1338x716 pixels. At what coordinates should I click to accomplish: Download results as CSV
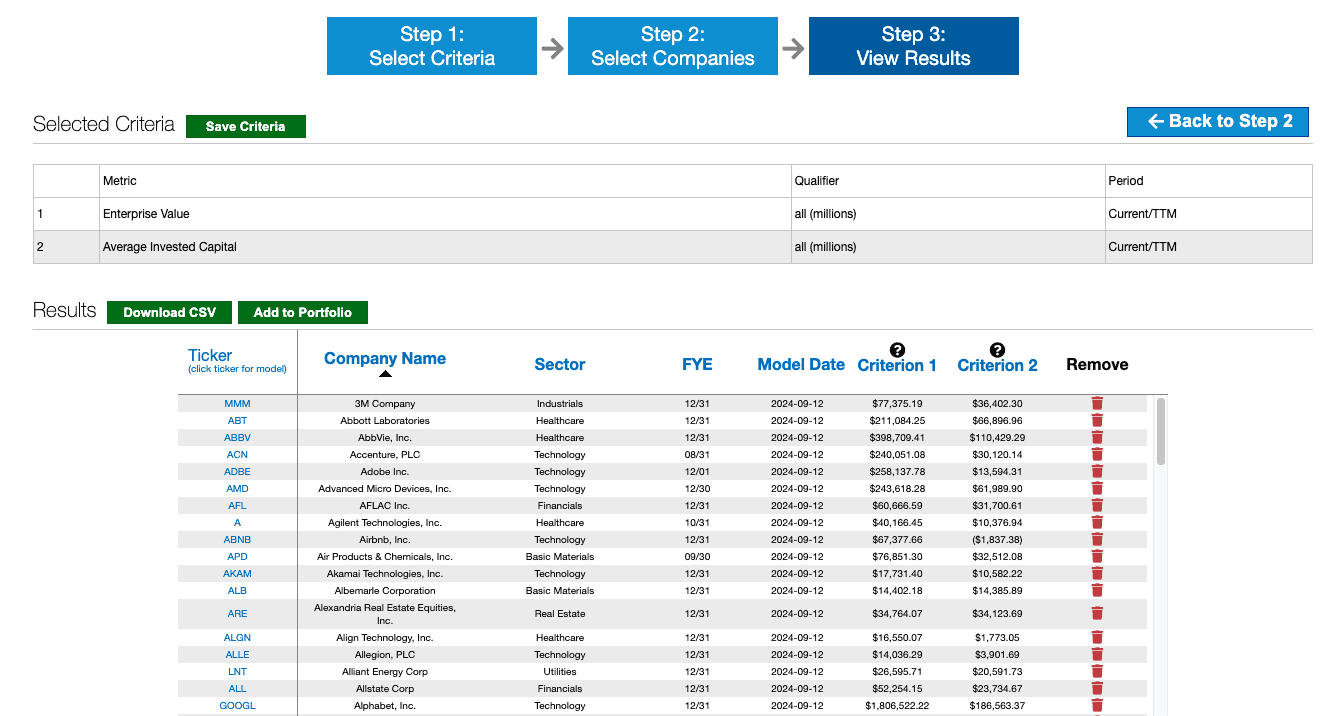tap(169, 313)
